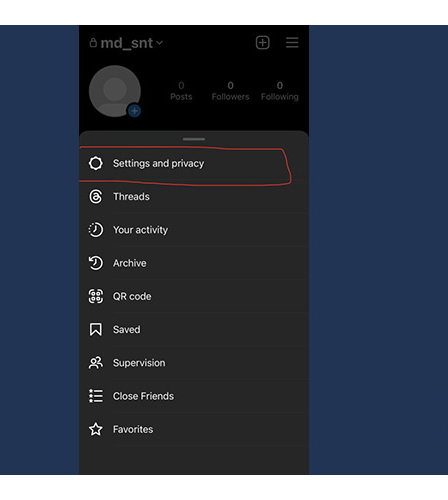
Task: Tap the Archive history icon
Action: point(96,263)
